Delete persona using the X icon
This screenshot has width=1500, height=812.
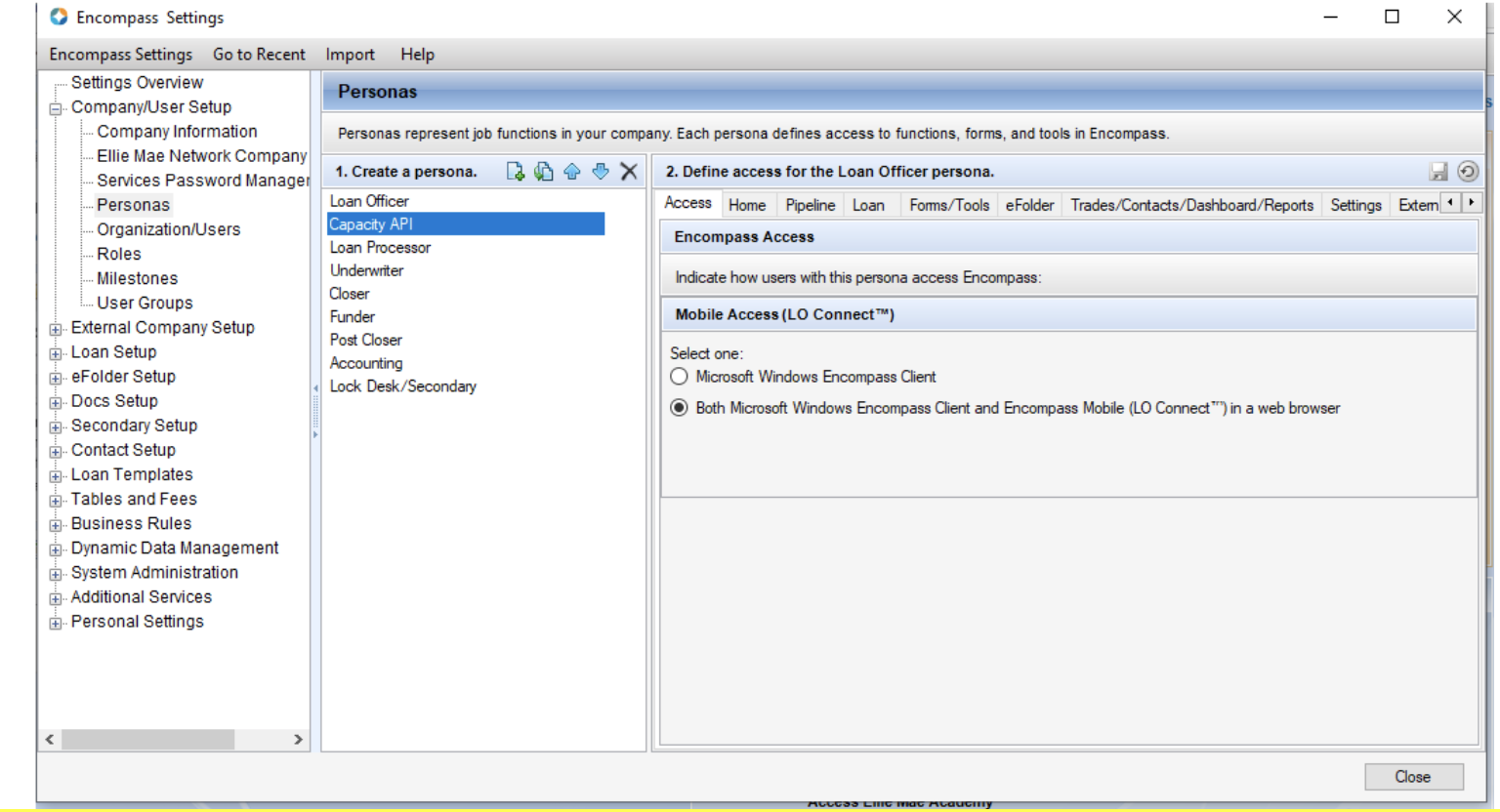[629, 172]
